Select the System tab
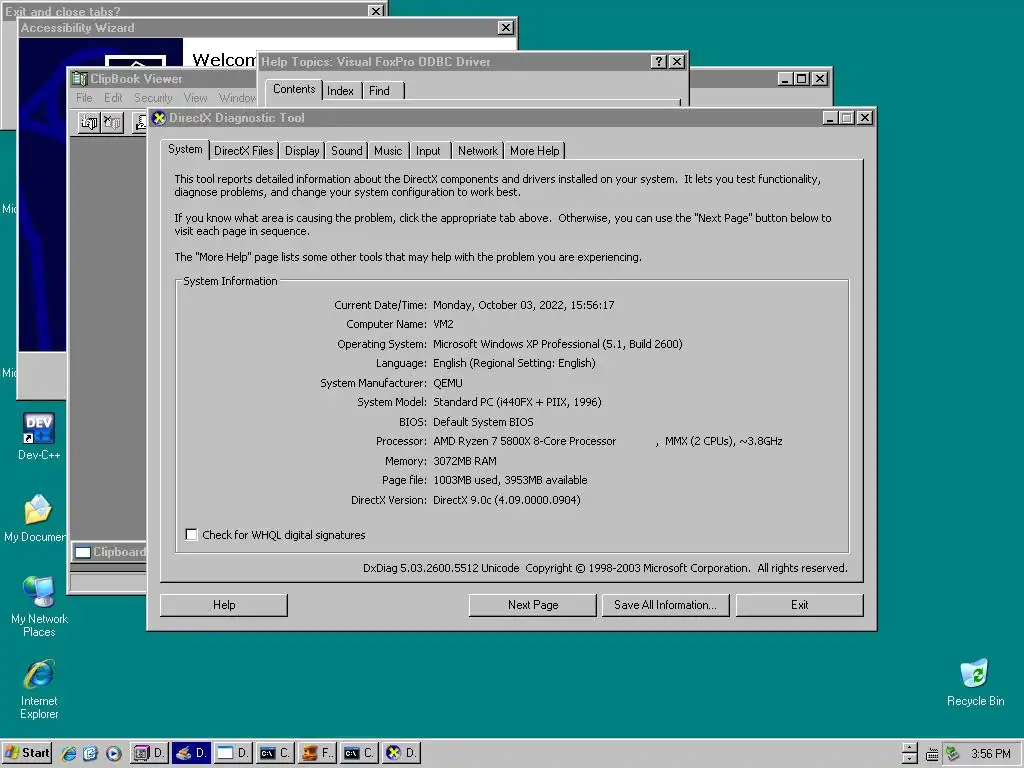 pos(185,150)
